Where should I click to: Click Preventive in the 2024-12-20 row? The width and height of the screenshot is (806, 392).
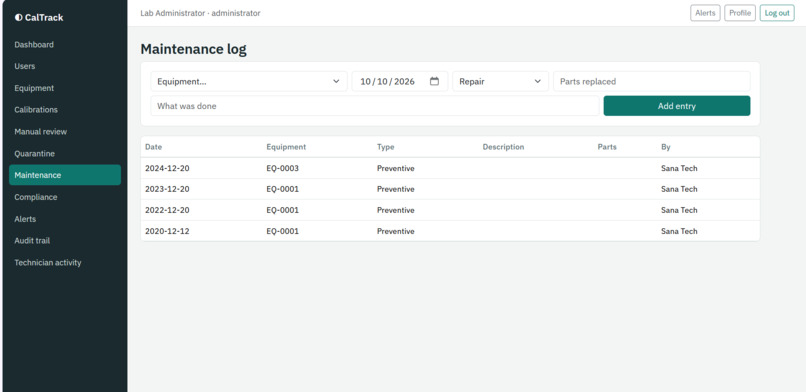coord(395,169)
